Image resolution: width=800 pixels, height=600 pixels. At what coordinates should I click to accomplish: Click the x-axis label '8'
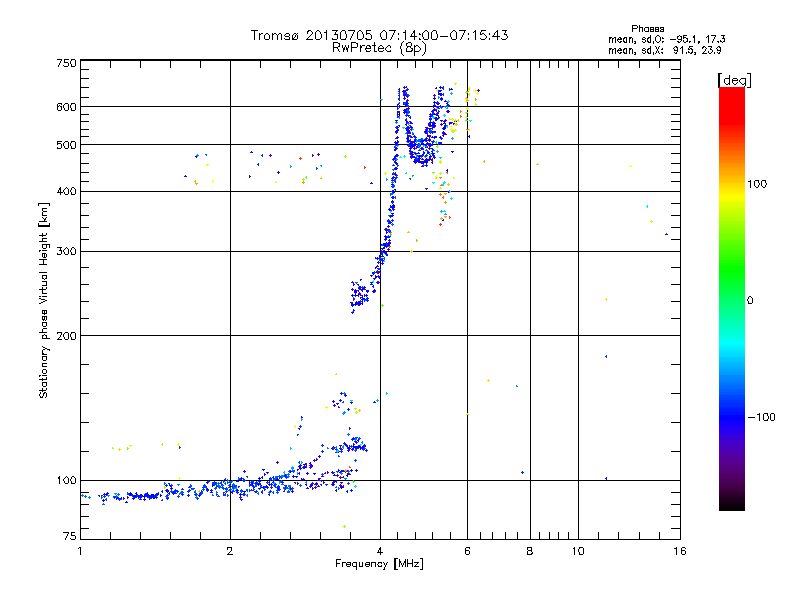530,551
